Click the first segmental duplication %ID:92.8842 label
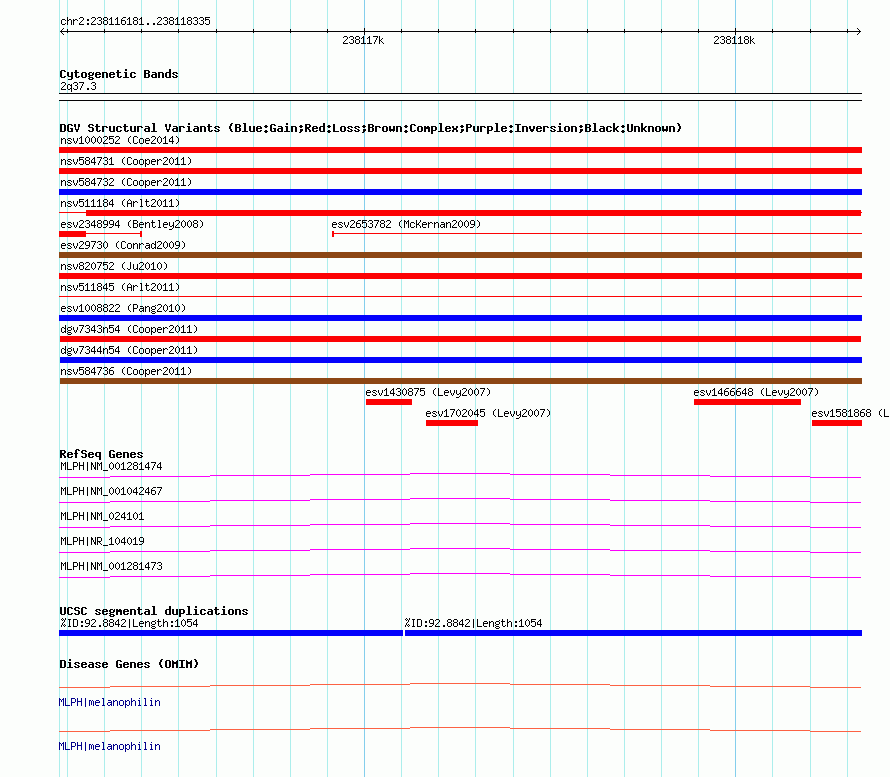Screen dimensions: 890x777 tap(129, 623)
